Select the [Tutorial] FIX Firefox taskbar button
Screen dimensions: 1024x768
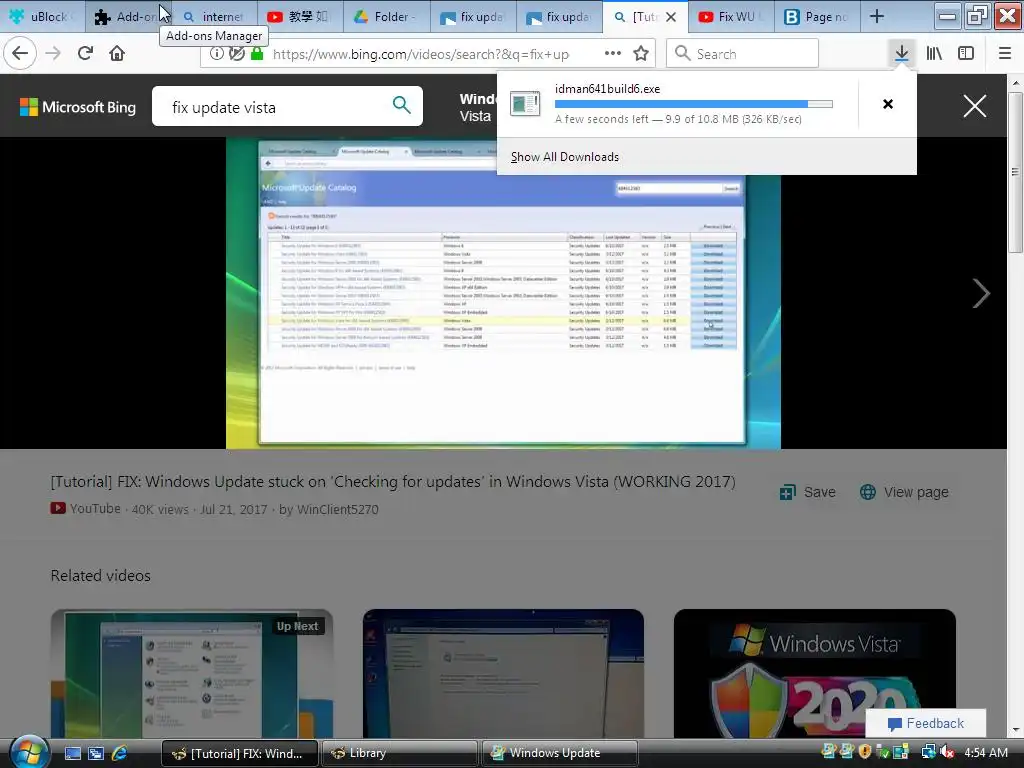pos(240,753)
